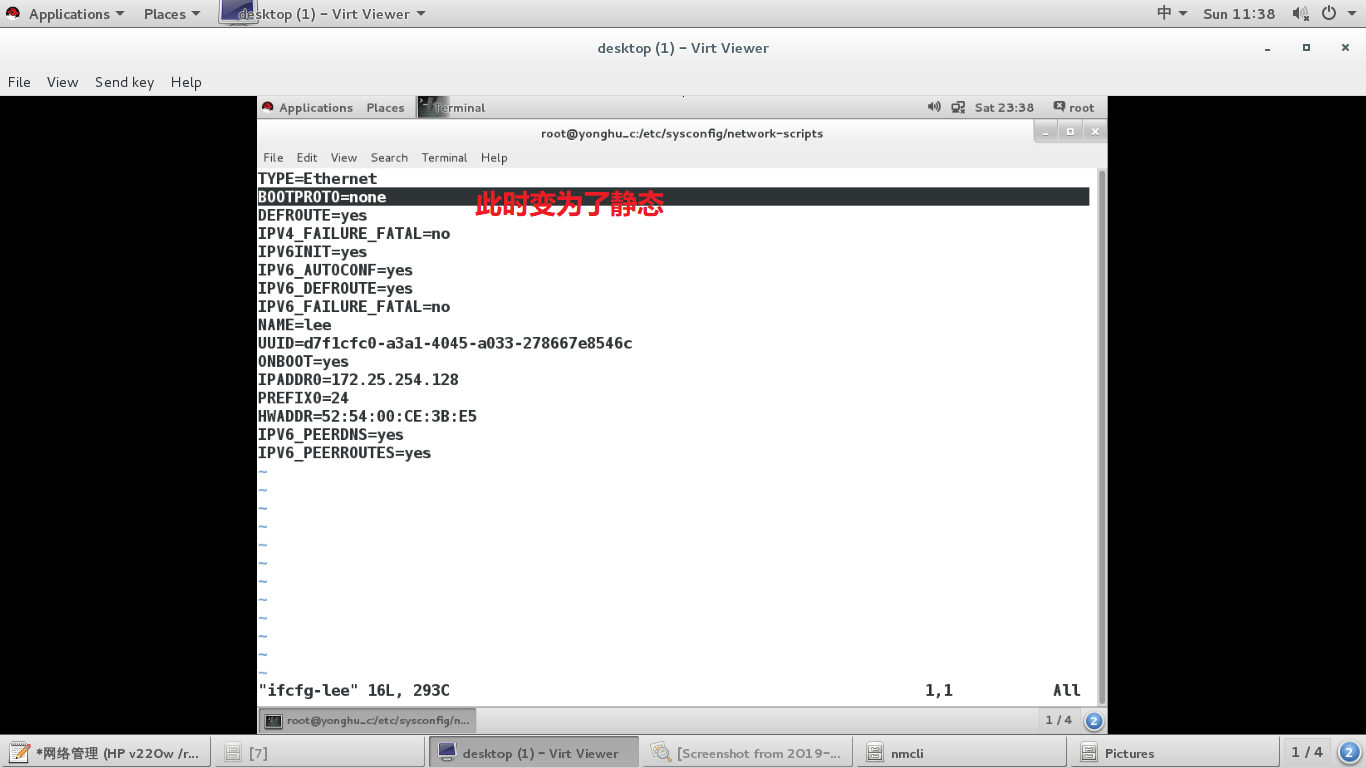The width and height of the screenshot is (1366, 768).
Task: Open the host power menu icon
Action: pyautogui.click(x=1336, y=14)
